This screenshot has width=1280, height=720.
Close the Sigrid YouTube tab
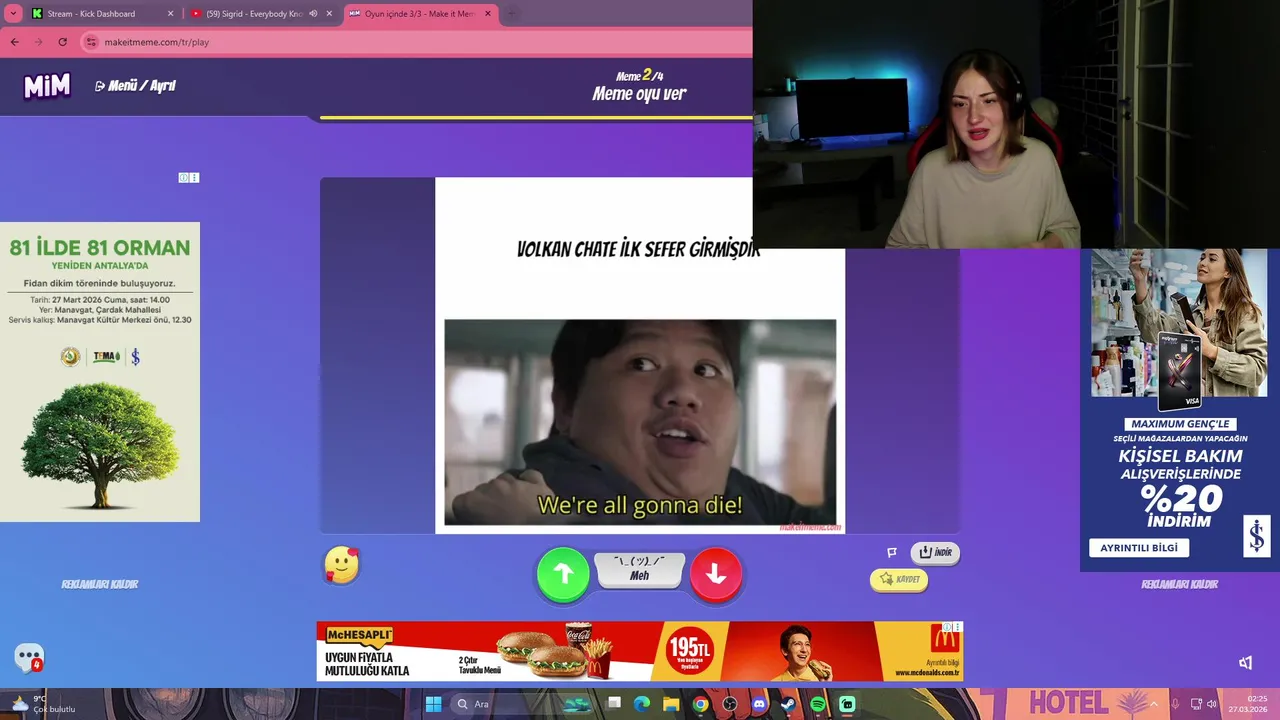[x=329, y=14]
